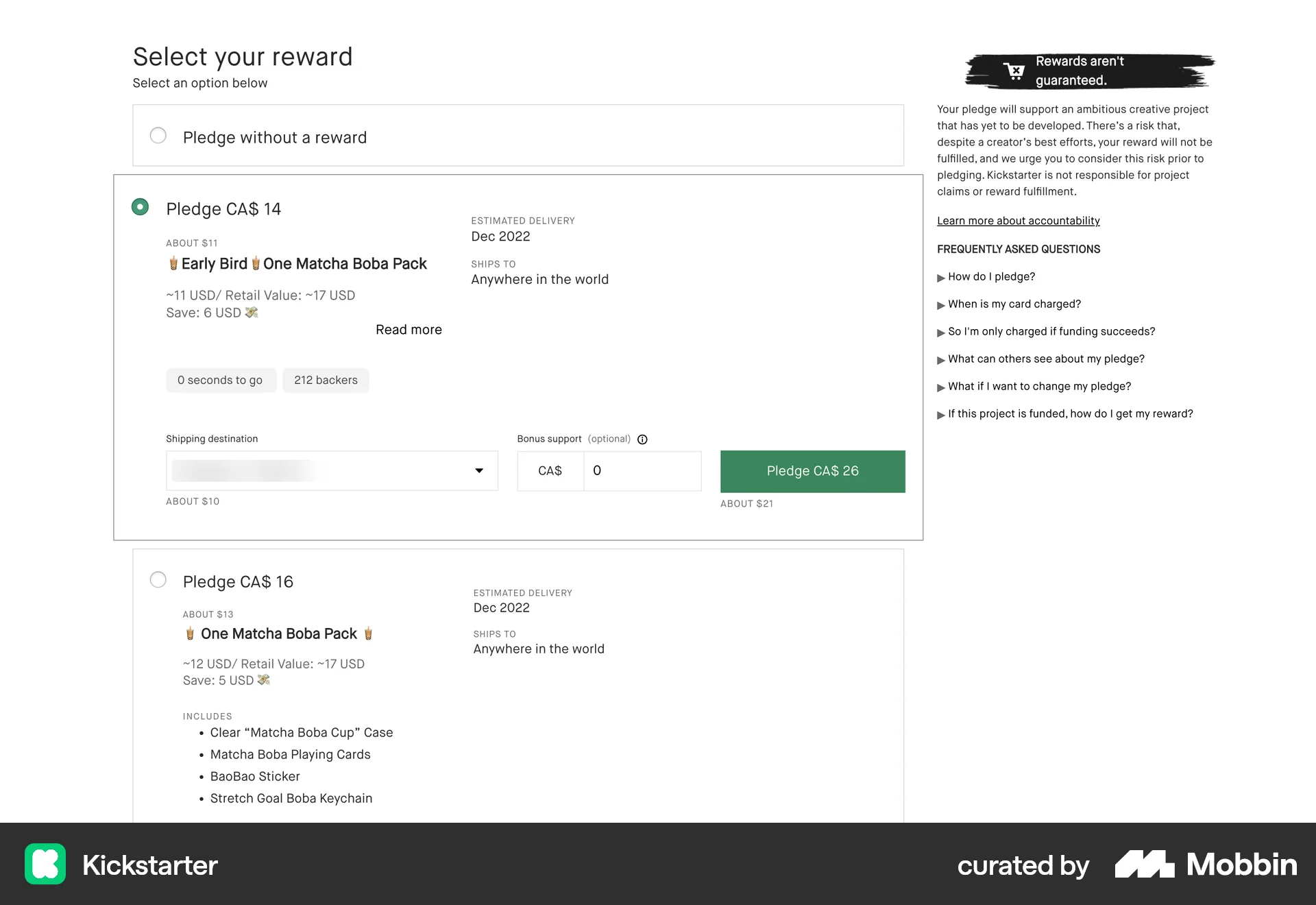1316x905 pixels.
Task: Click the 0 seconds to go badge
Action: pyautogui.click(x=221, y=380)
